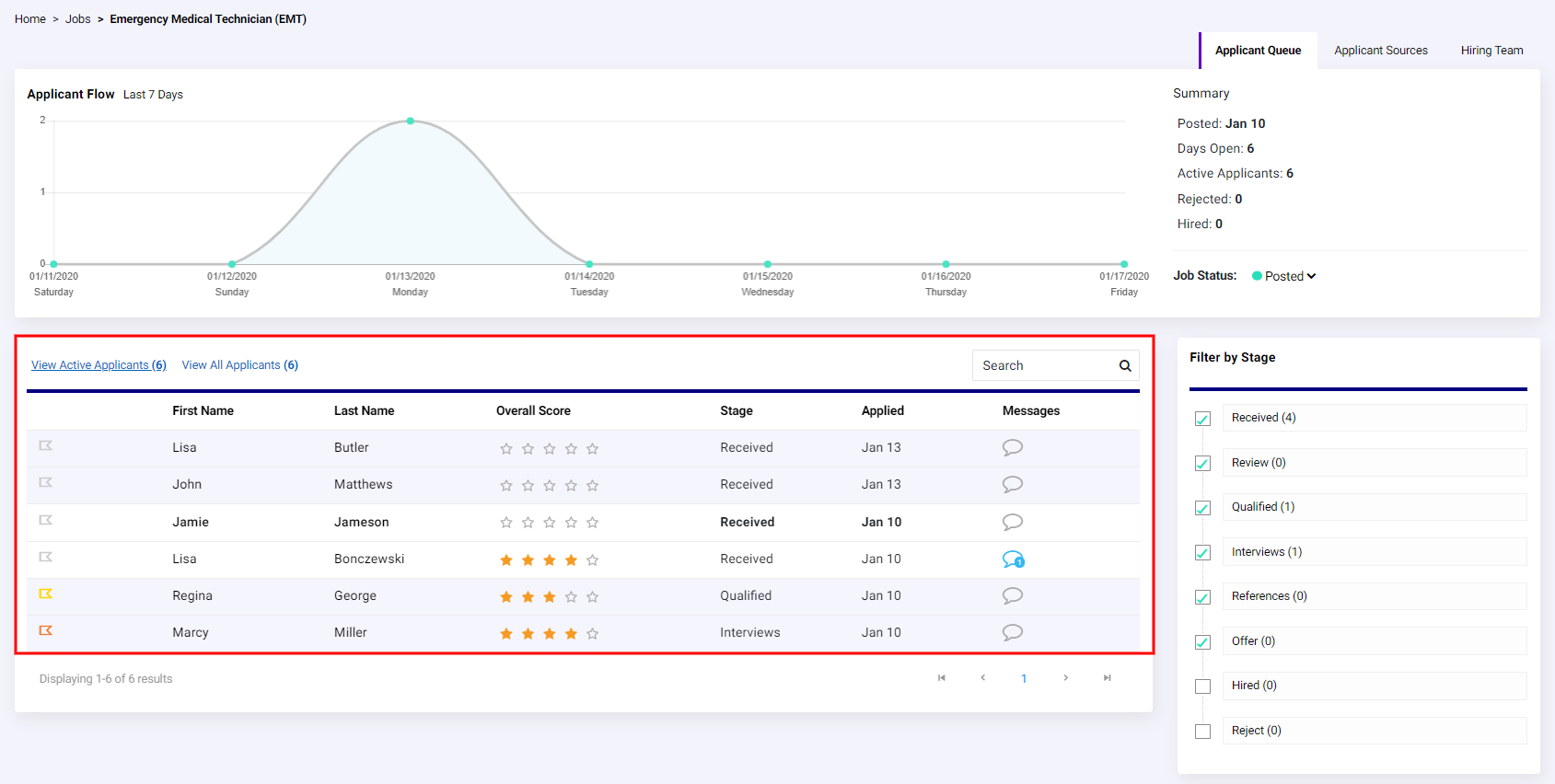The height and width of the screenshot is (784, 1555).
Task: Open the Hiring Team tab
Action: tap(1491, 51)
